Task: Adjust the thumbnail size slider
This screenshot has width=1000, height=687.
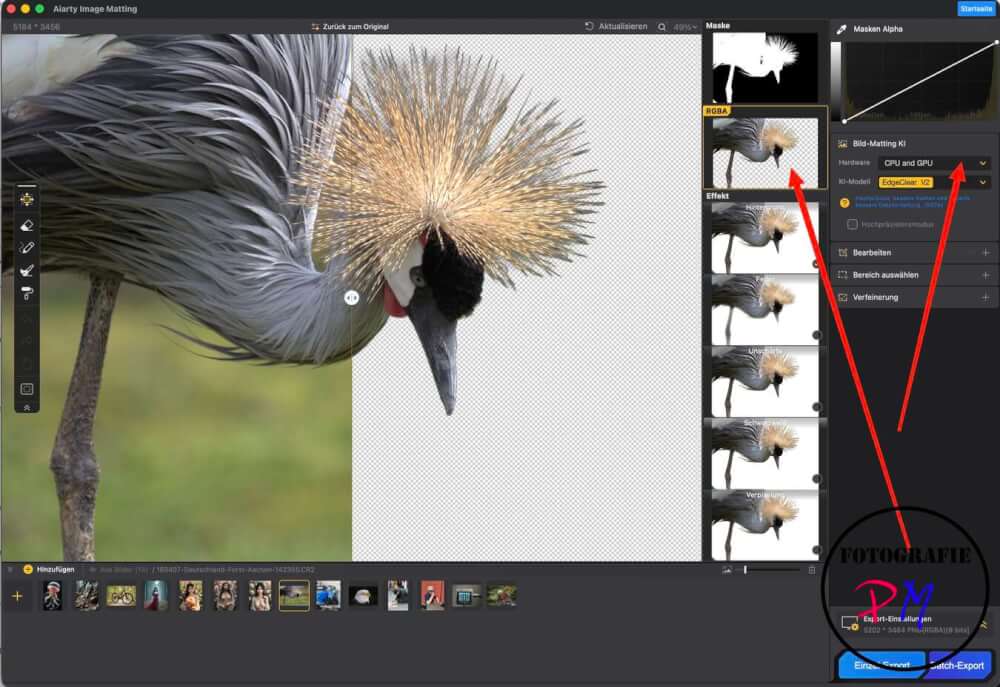Action: click(745, 569)
